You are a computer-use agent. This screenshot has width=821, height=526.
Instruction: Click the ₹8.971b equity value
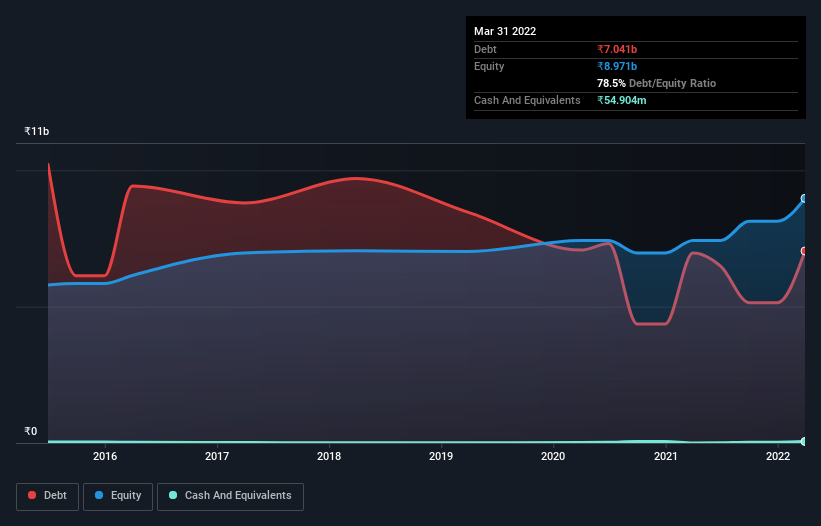[617, 66]
